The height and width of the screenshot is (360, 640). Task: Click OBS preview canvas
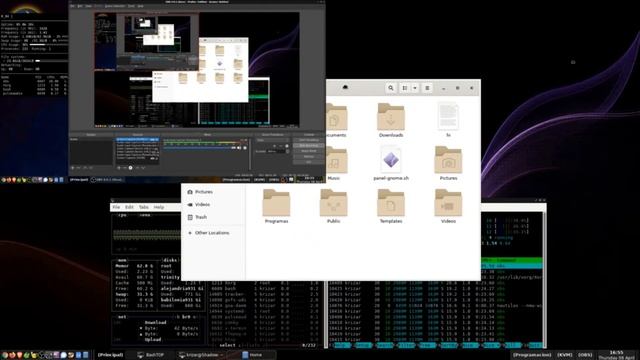(197, 69)
